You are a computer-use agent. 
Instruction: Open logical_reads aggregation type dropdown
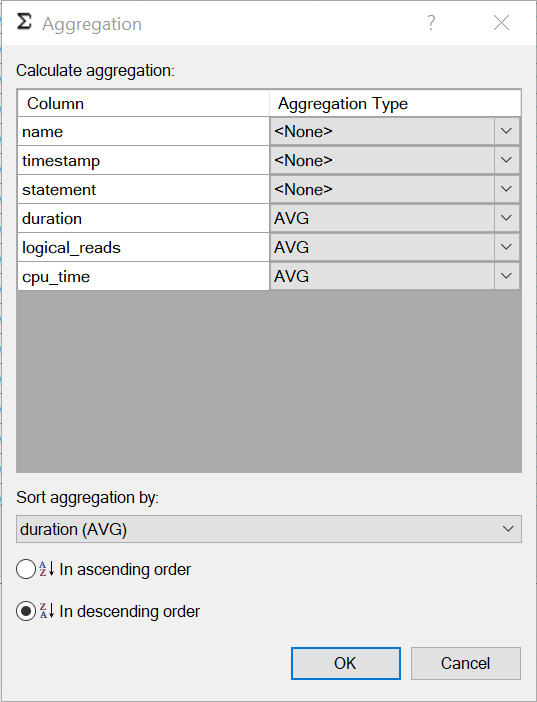395,247
